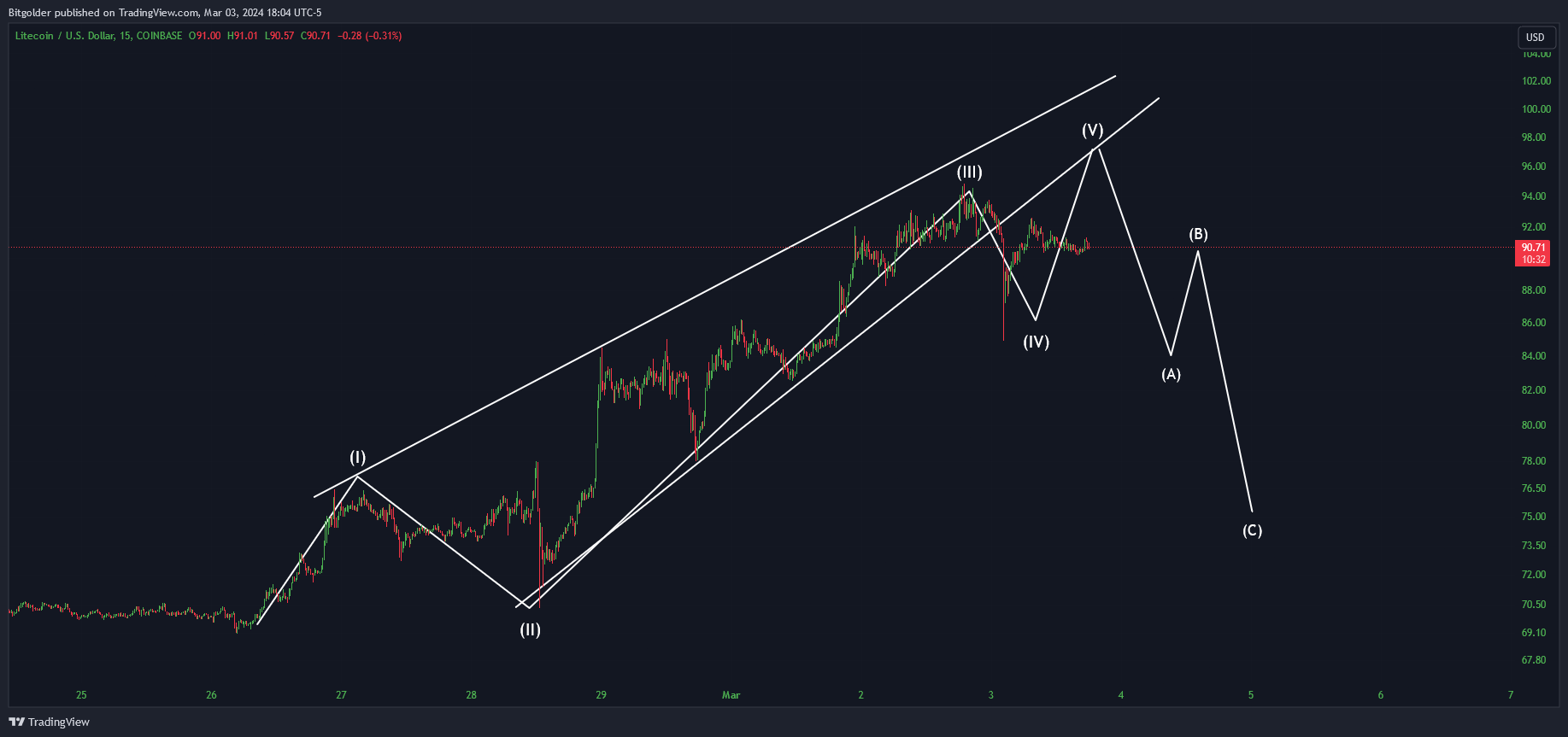Select the wave label (III)
Screen dimensions: 1568x737
[969, 172]
